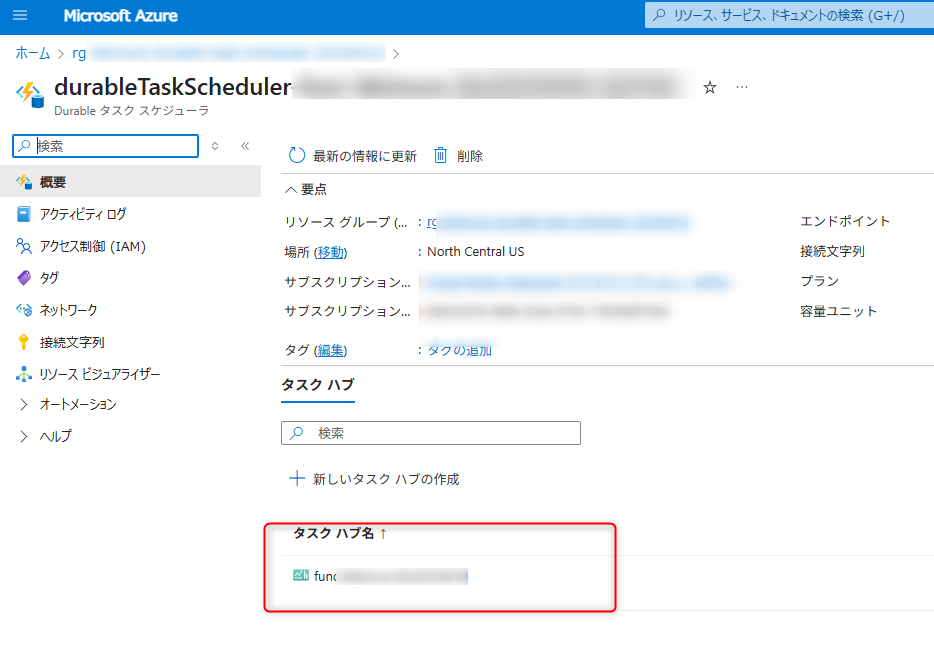
Task: Click the purple tag icon
Action: coord(24,278)
